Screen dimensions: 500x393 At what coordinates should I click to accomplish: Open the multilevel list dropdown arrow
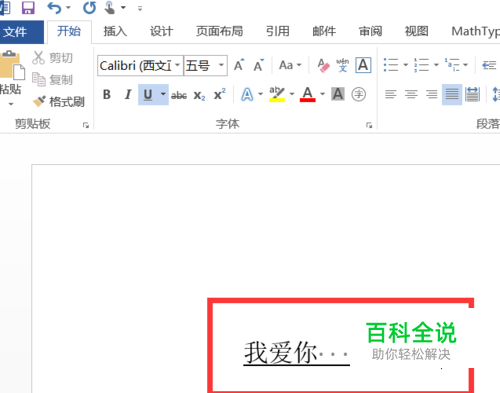pyautogui.click(x=466, y=65)
